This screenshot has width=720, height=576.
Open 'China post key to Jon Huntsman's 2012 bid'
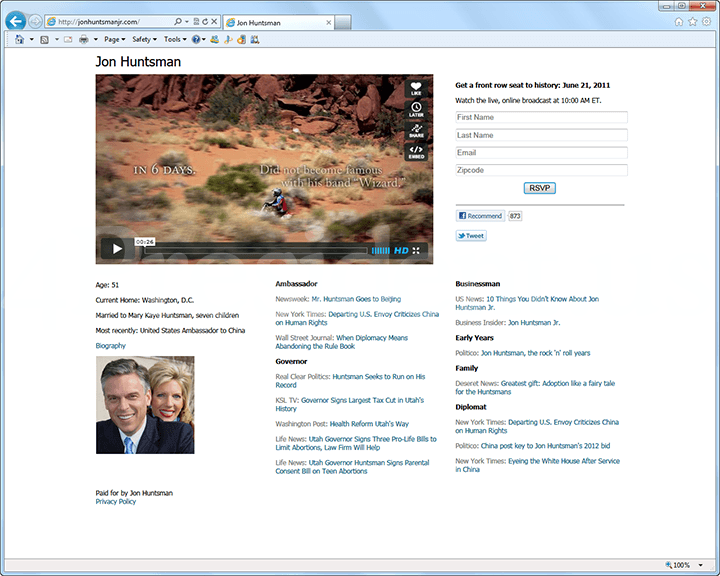546,446
